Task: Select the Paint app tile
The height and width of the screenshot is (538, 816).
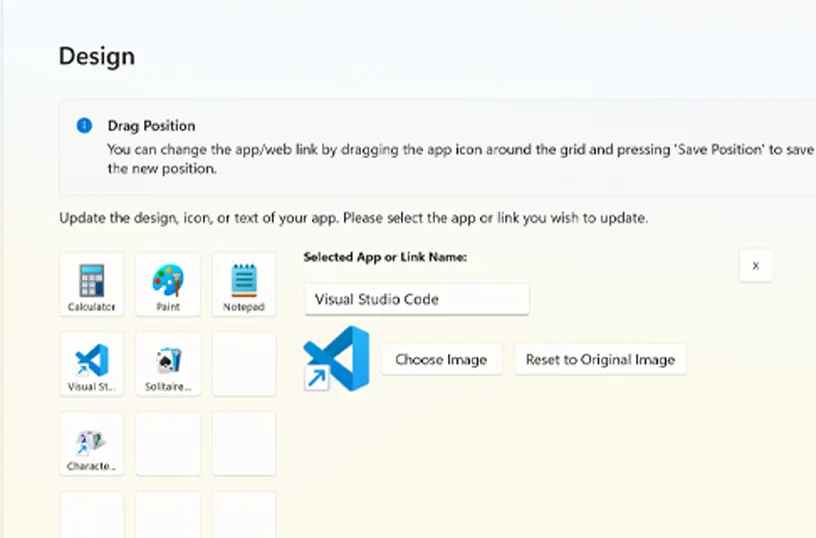Action: (168, 284)
